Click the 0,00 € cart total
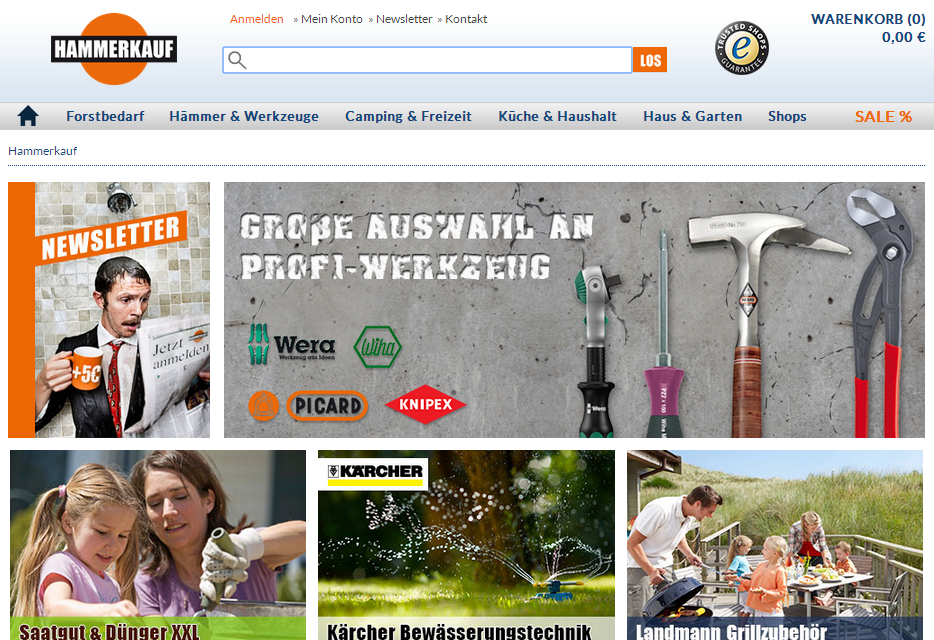Image resolution: width=934 pixels, height=640 pixels. [904, 38]
